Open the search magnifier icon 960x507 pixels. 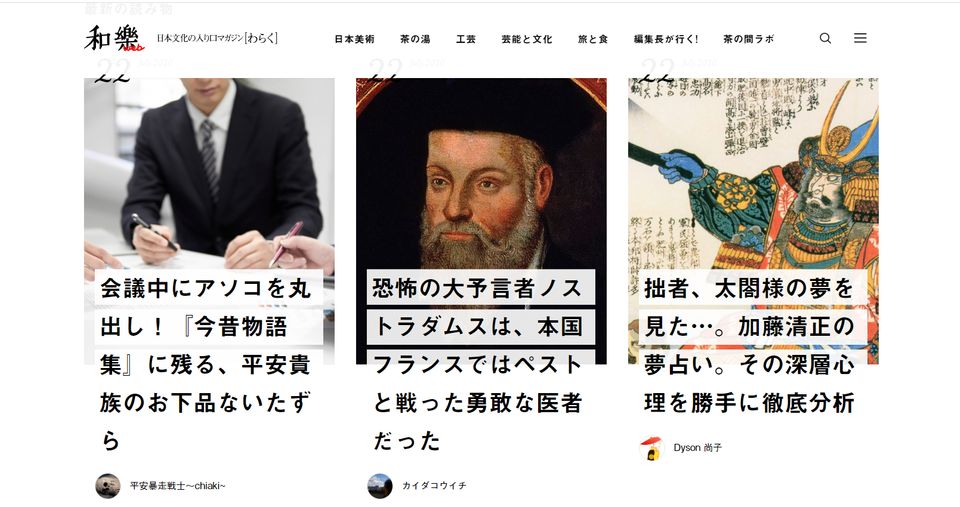coord(825,39)
